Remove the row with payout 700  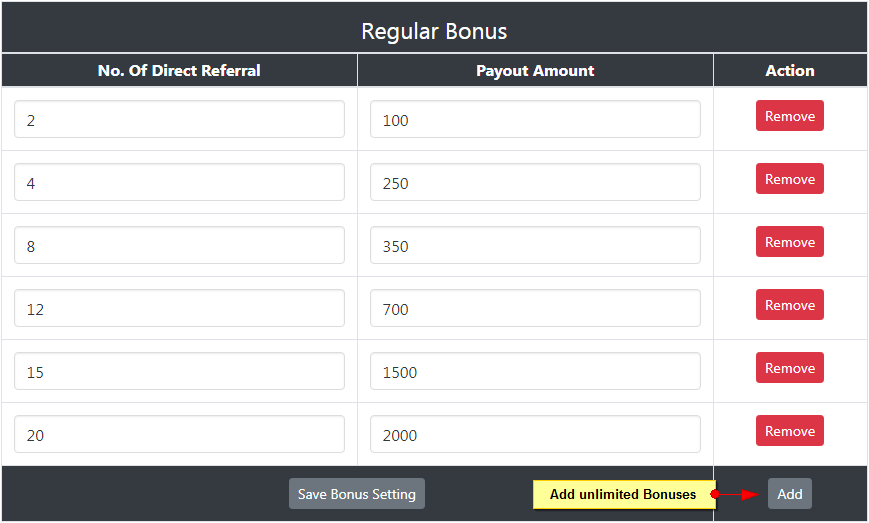pos(789,305)
